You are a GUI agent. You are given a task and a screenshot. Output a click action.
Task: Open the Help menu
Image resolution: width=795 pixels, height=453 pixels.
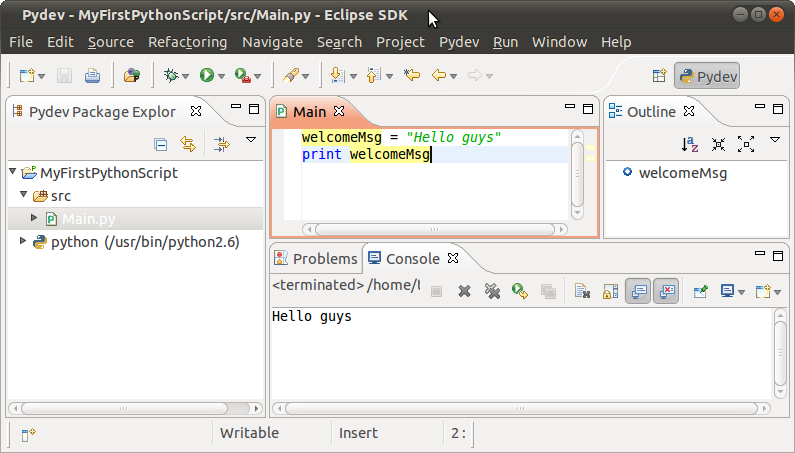click(616, 42)
